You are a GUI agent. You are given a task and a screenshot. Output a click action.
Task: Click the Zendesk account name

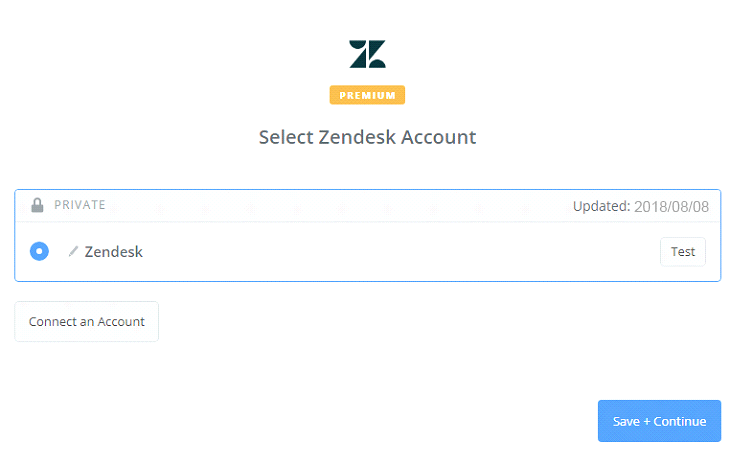click(114, 252)
